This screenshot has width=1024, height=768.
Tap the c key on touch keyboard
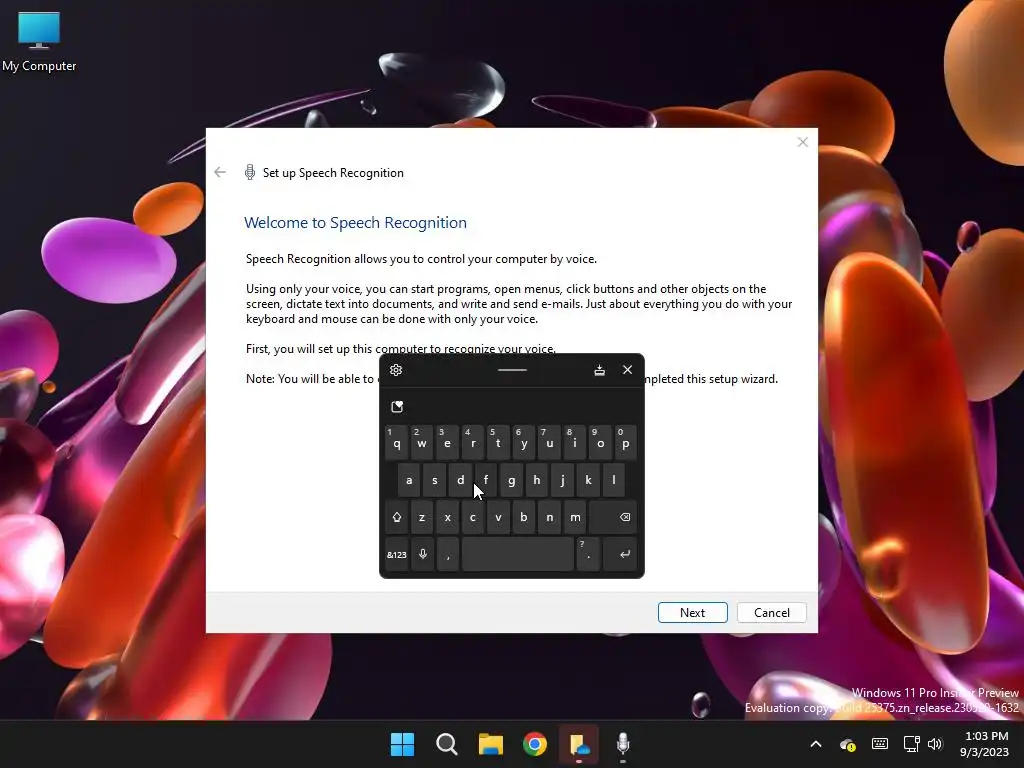(x=473, y=517)
